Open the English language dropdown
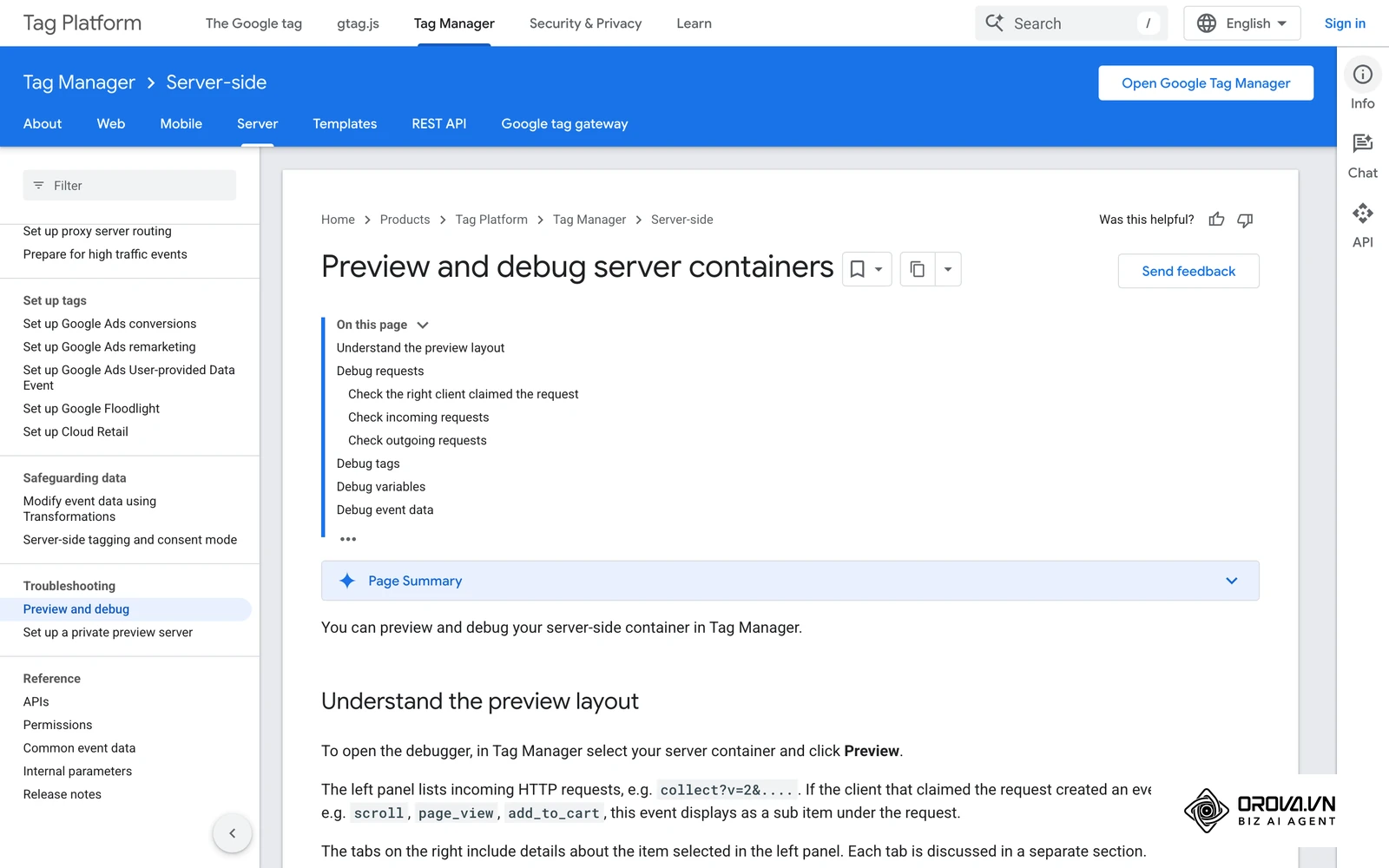 point(1242,23)
